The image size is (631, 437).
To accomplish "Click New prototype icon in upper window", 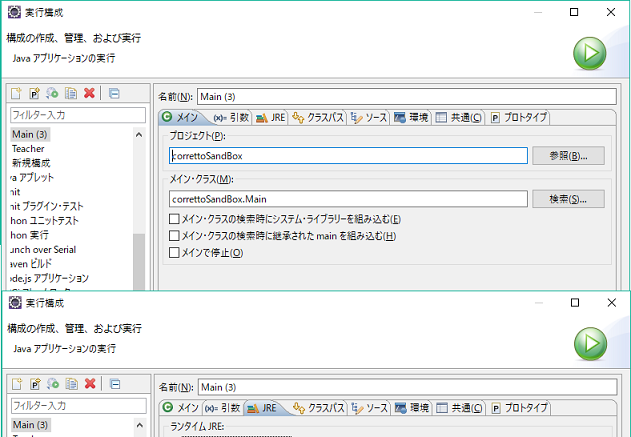I will (35, 93).
